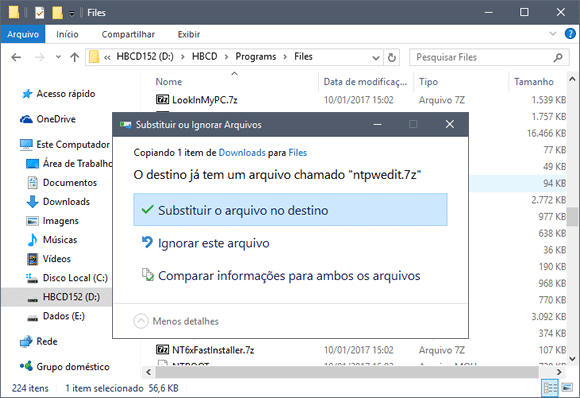Image resolution: width=580 pixels, height=398 pixels.
Task: Open Rede in navigation pane
Action: pyautogui.click(x=47, y=341)
